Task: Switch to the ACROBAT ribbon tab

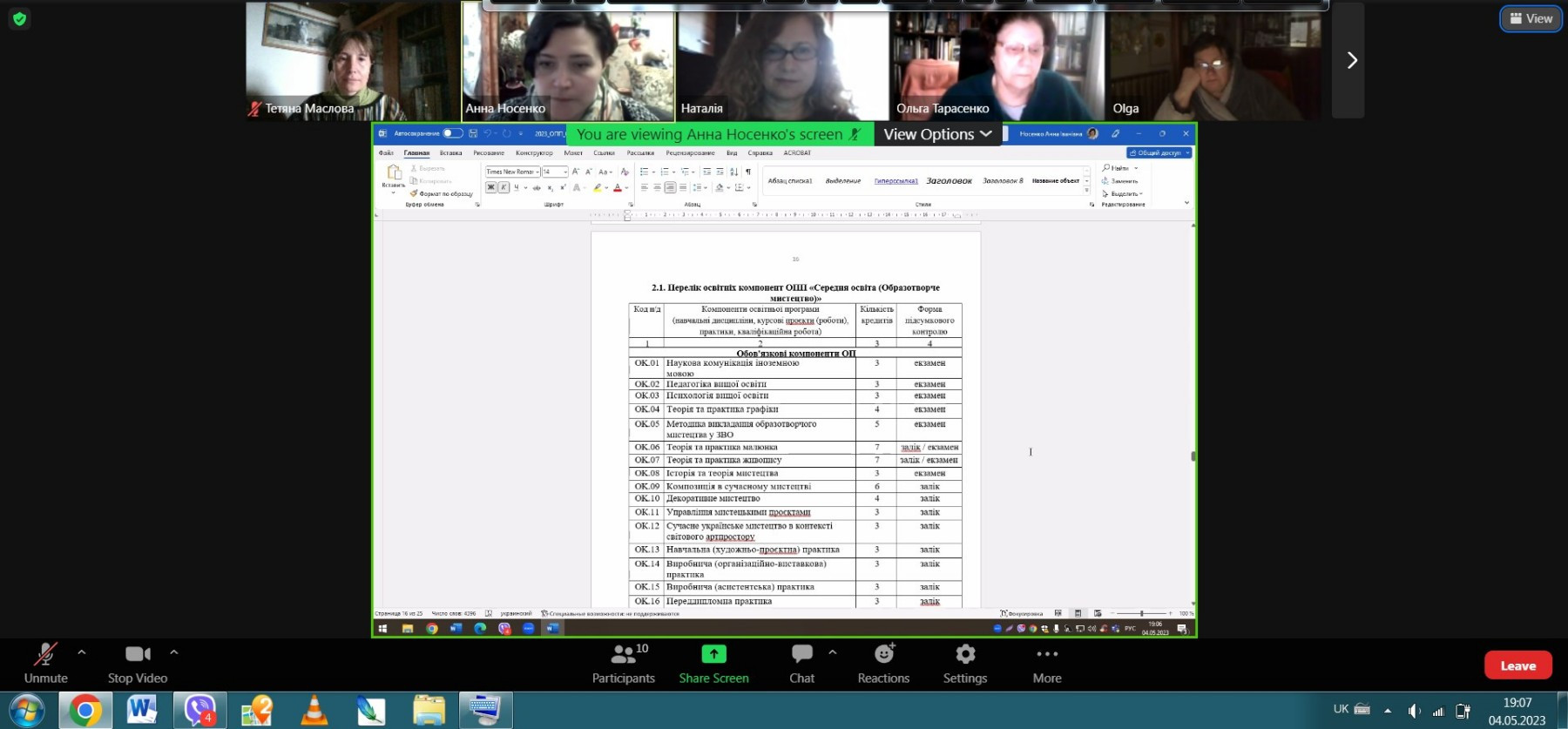Action: coord(797,153)
